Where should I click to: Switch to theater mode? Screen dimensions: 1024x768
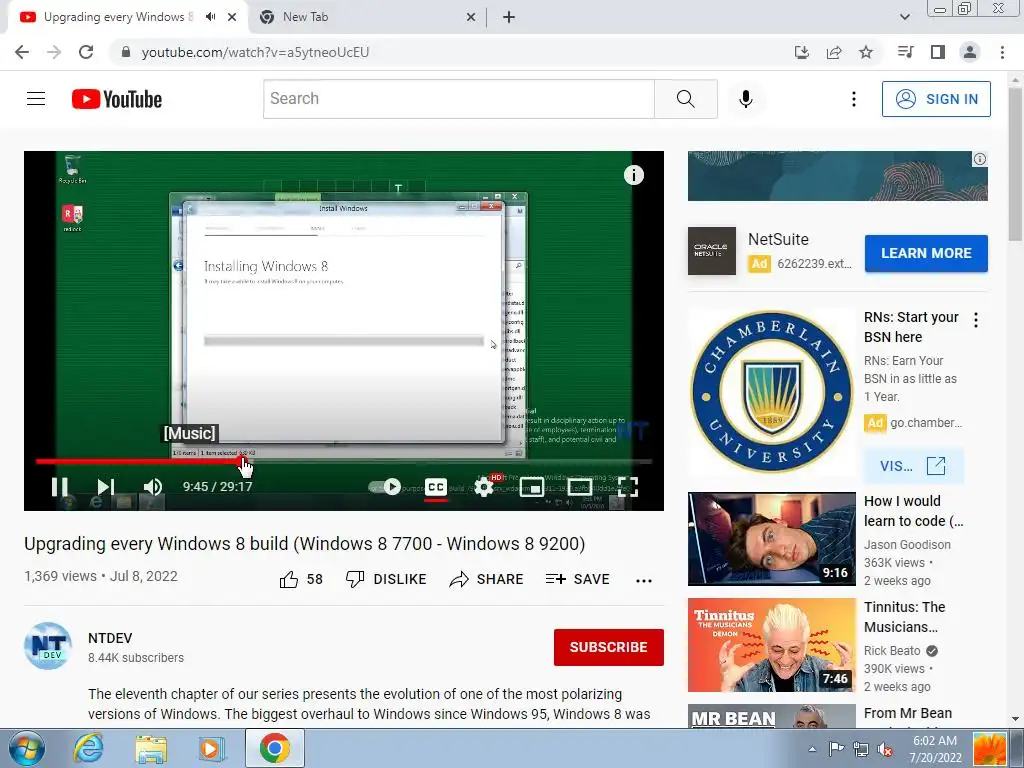click(x=579, y=487)
